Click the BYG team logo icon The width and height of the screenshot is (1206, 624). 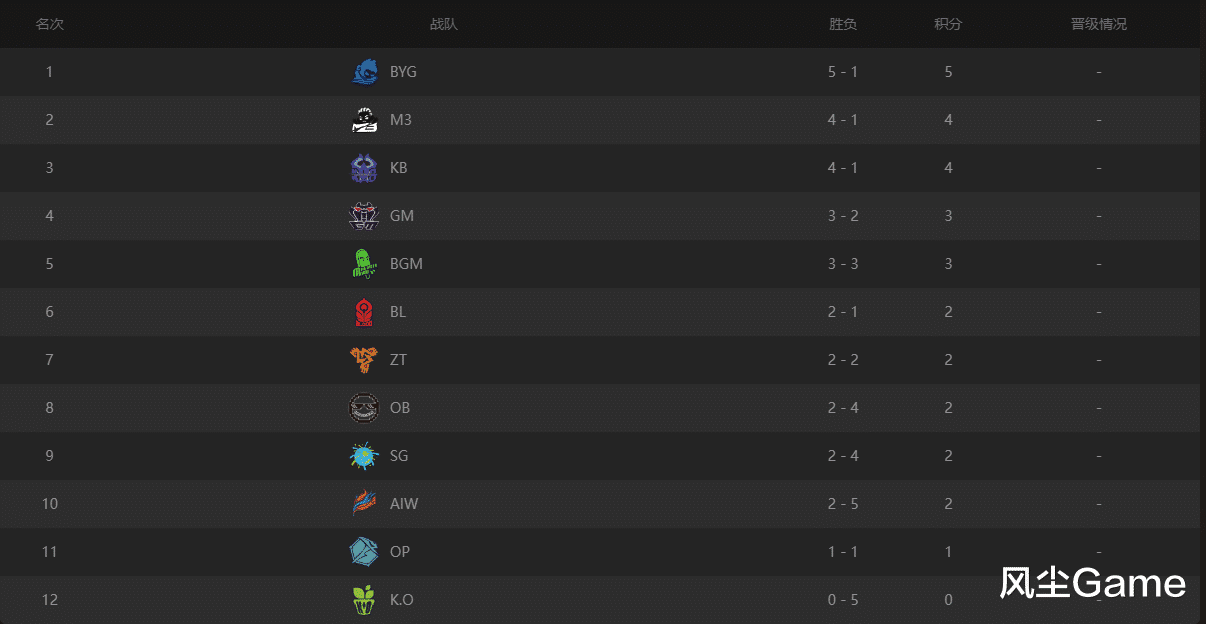(365, 72)
